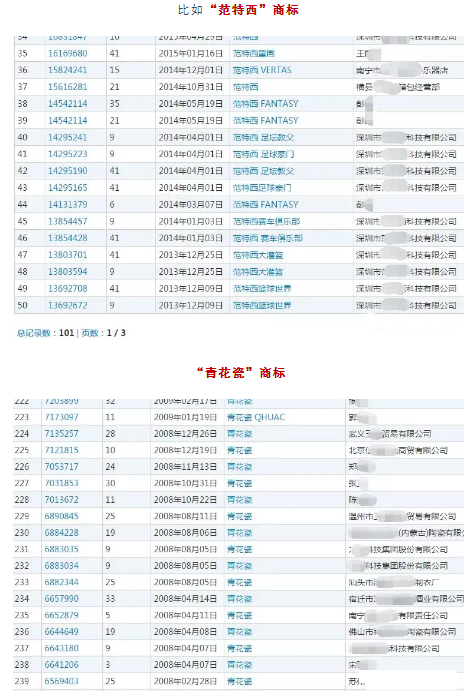Select class number 33 in row 234
The width and height of the screenshot is (476, 691).
pyautogui.click(x=110, y=598)
